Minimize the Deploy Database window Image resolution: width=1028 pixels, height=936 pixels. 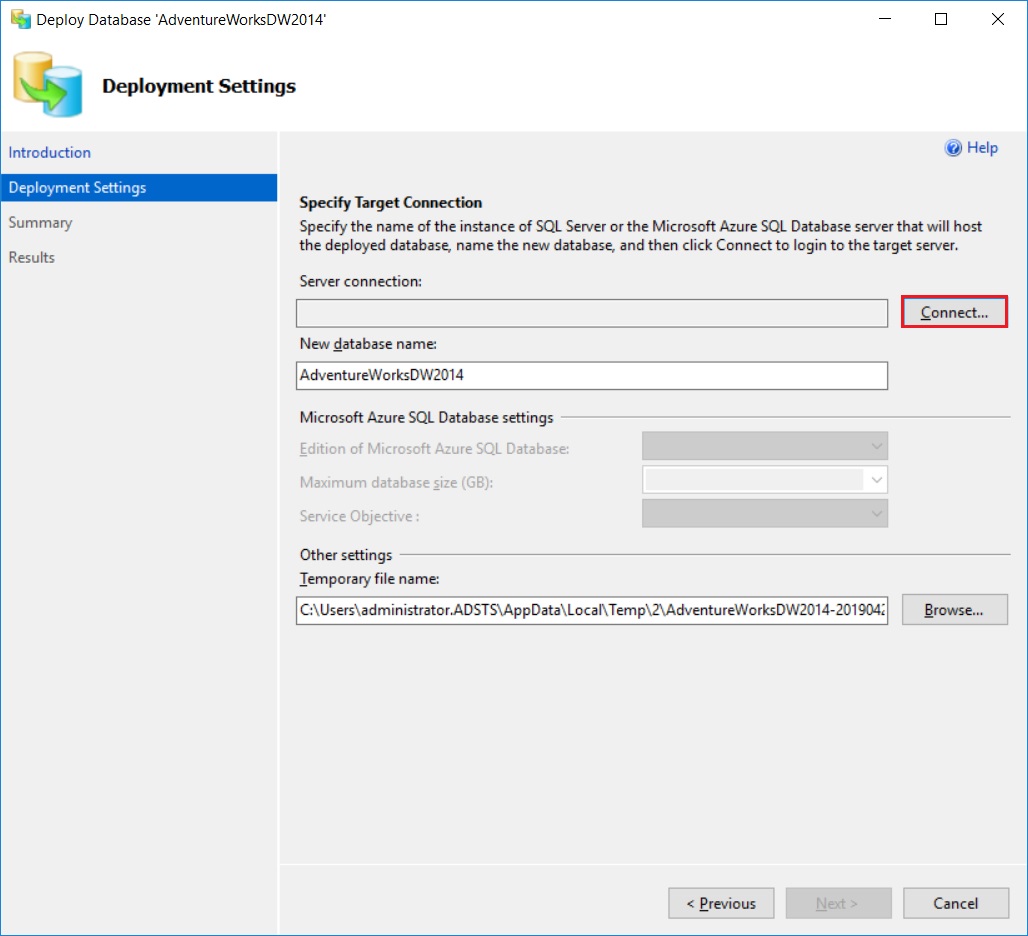pyautogui.click(x=884, y=19)
